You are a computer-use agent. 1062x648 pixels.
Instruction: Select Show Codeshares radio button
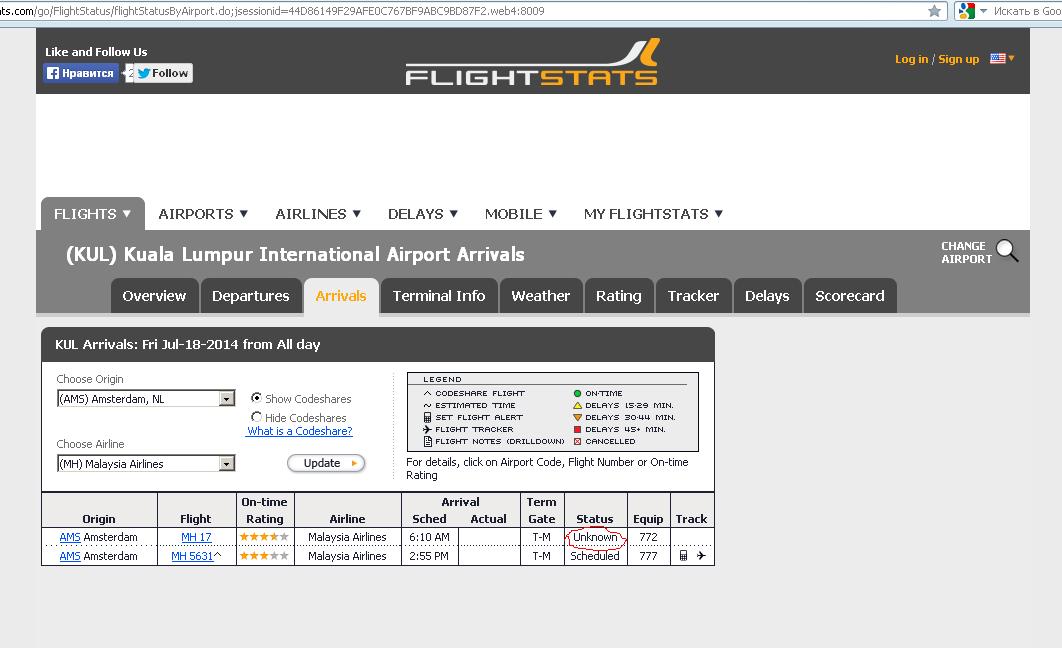click(256, 398)
